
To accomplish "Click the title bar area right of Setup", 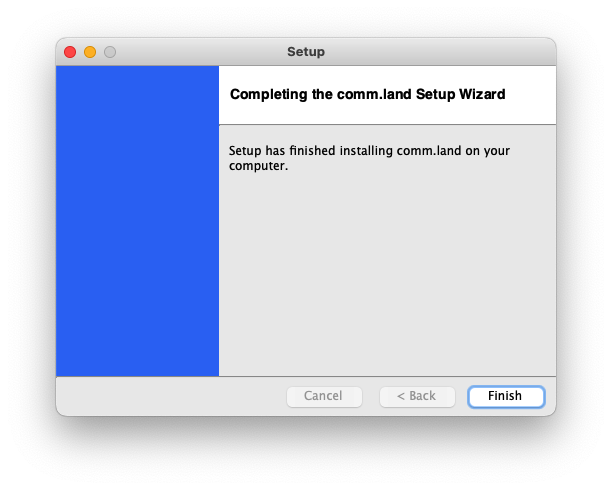I will [439, 52].
